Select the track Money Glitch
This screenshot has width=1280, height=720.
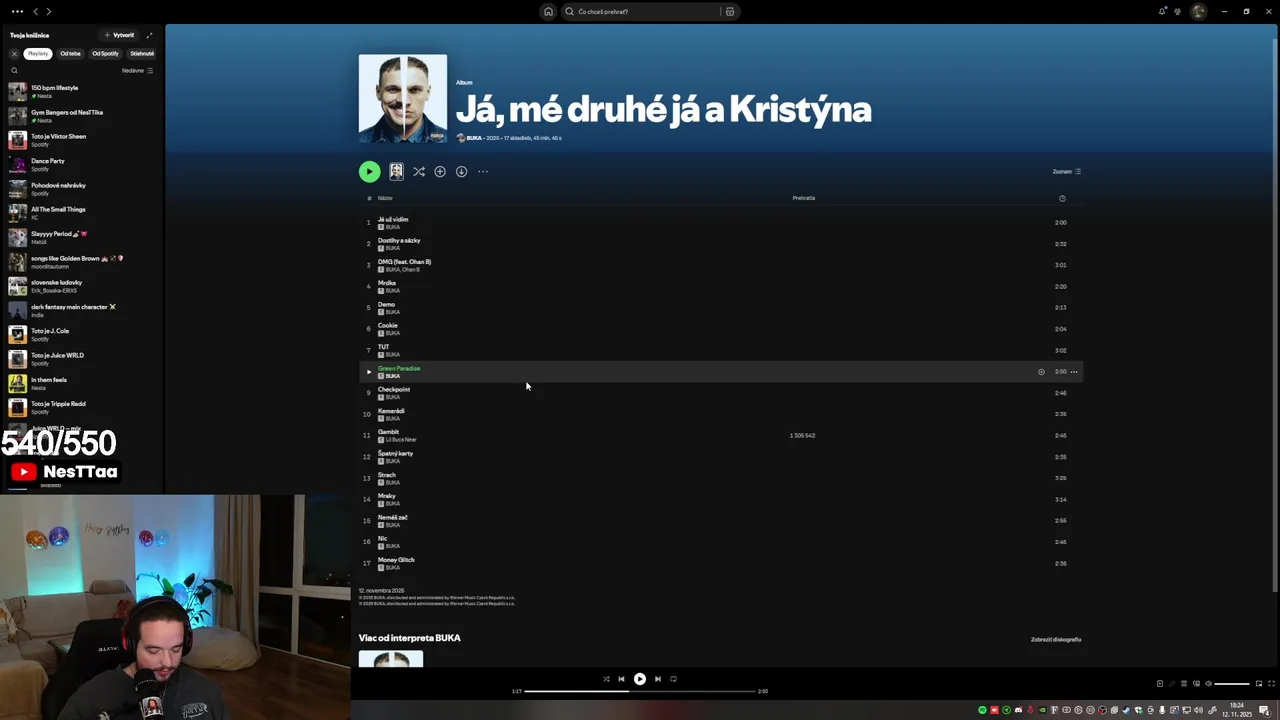pos(396,560)
